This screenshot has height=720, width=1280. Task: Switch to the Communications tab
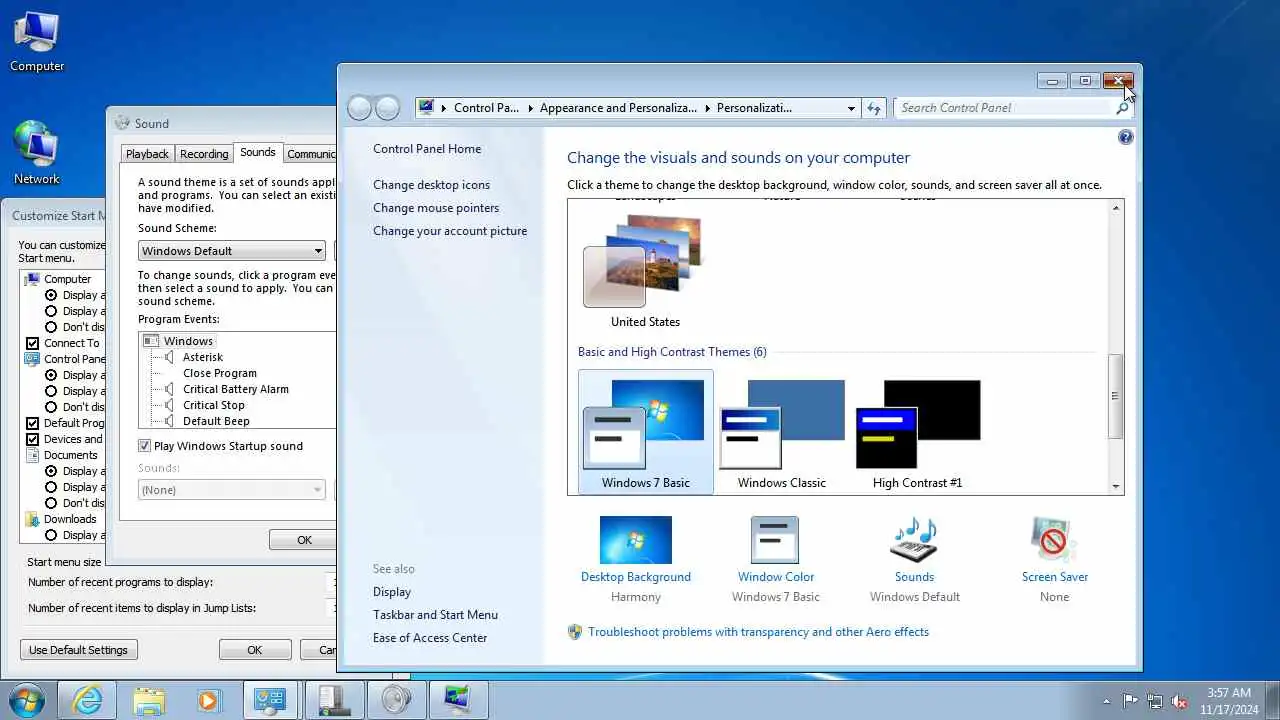point(310,154)
